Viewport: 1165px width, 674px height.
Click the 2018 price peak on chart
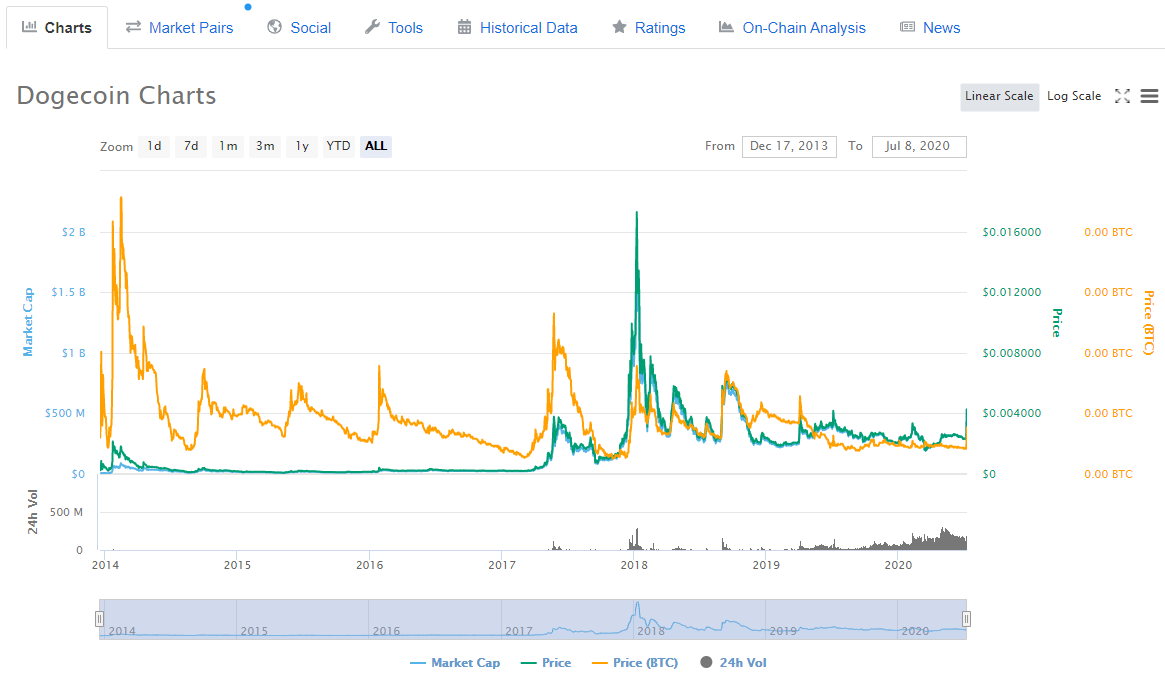(x=637, y=213)
